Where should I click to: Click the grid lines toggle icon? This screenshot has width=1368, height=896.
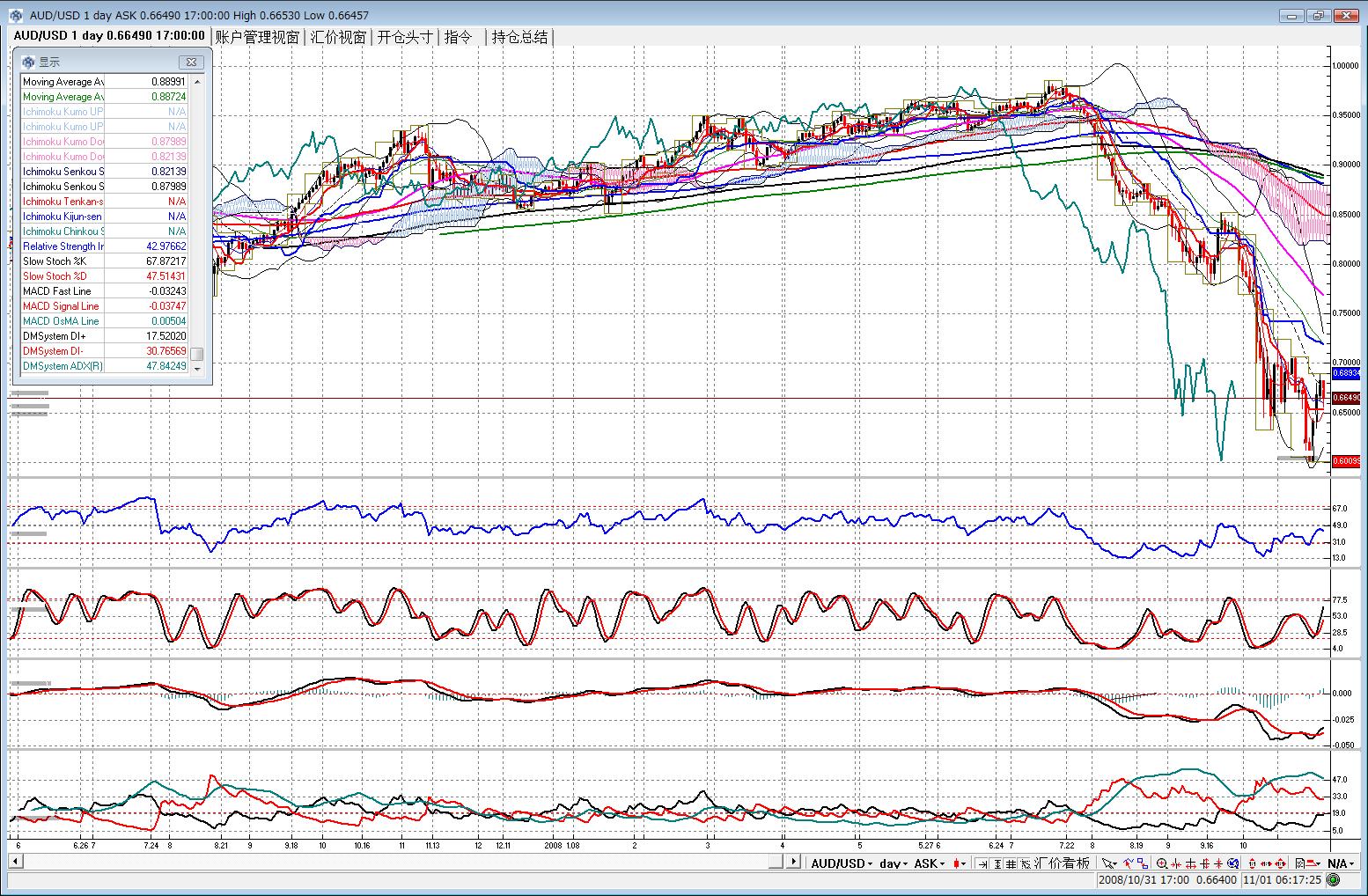tap(1011, 863)
